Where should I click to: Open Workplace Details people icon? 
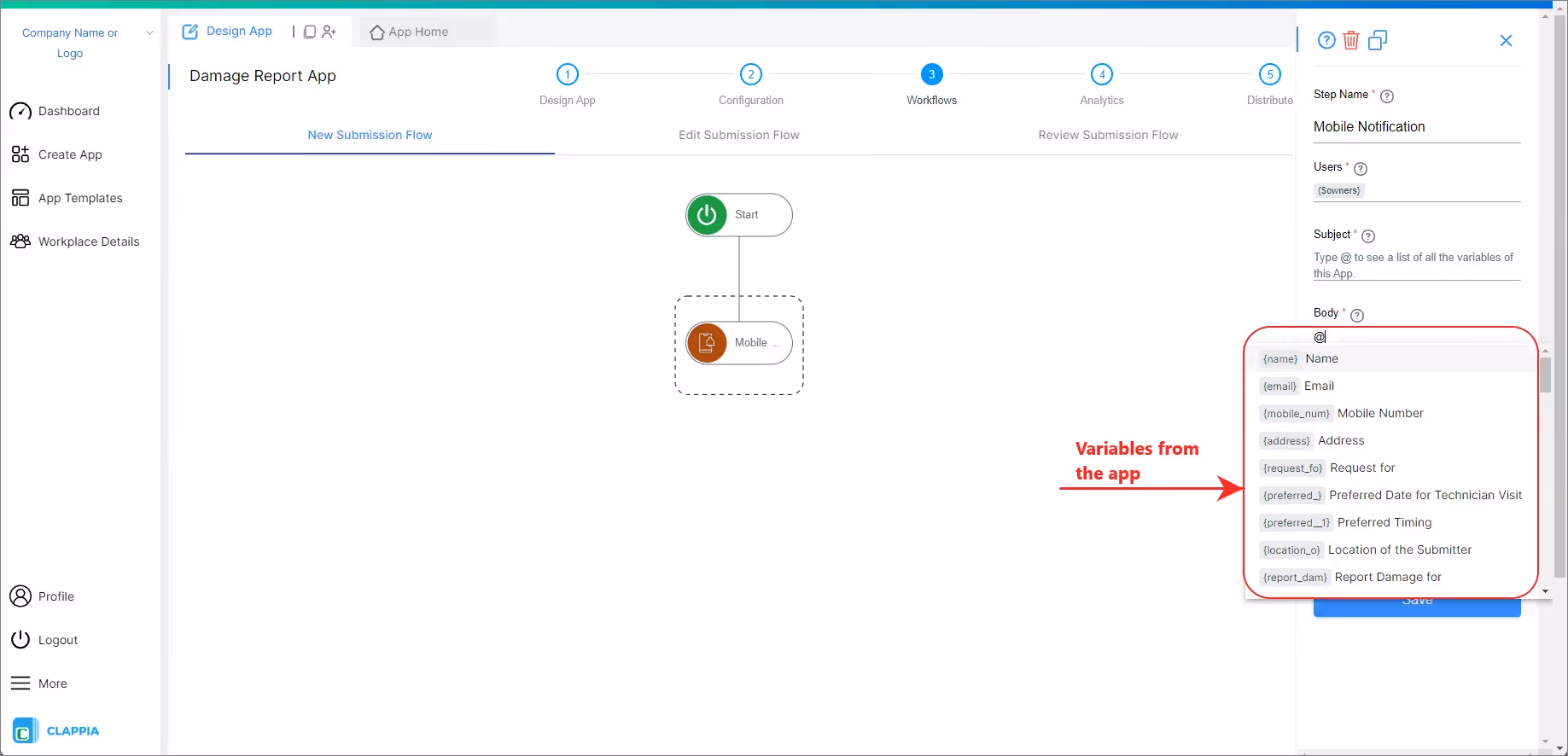click(20, 241)
